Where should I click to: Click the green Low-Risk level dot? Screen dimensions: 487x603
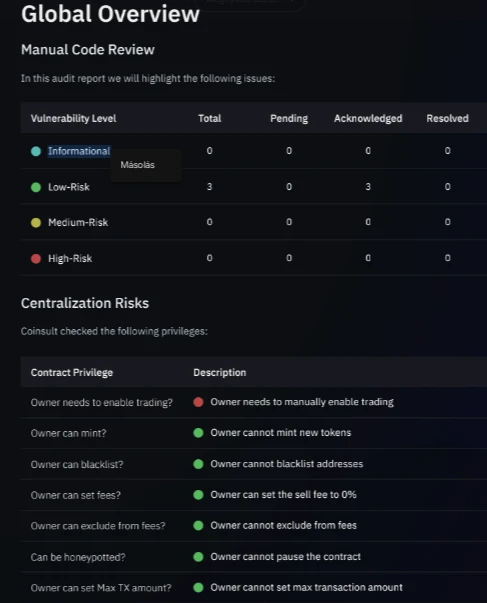coord(36,187)
